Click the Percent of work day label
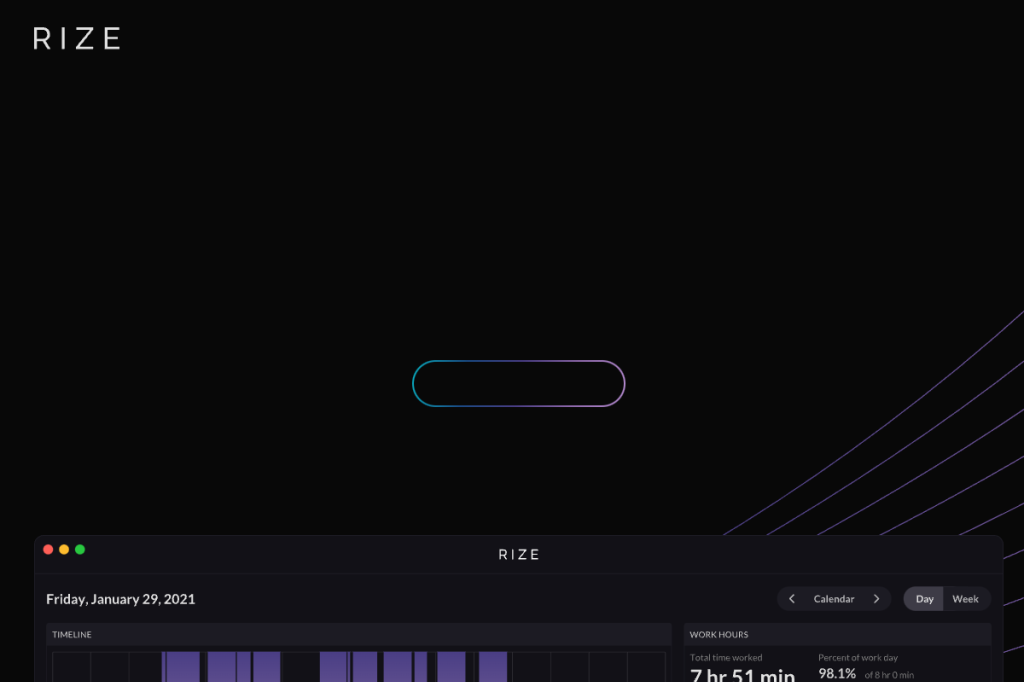Screen dimensions: 1024x682 click(x=858, y=658)
